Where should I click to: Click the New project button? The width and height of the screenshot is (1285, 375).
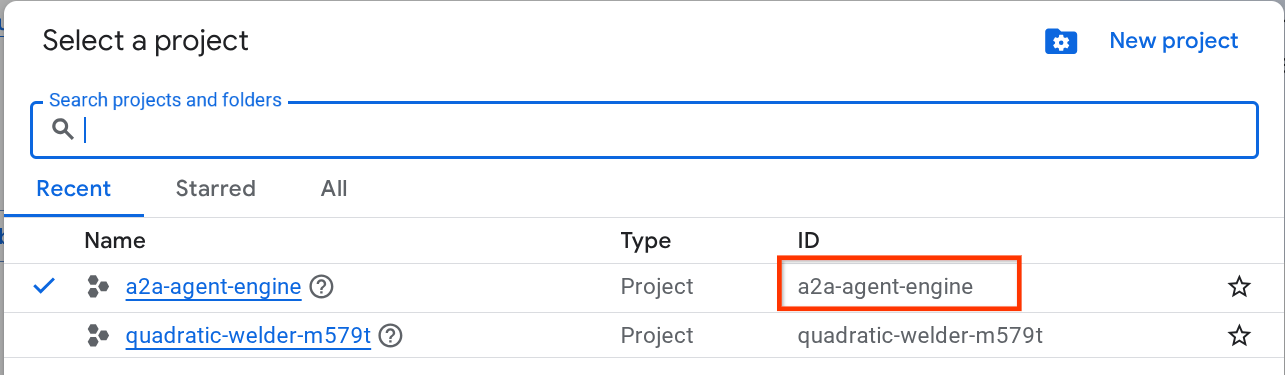[x=1173, y=41]
